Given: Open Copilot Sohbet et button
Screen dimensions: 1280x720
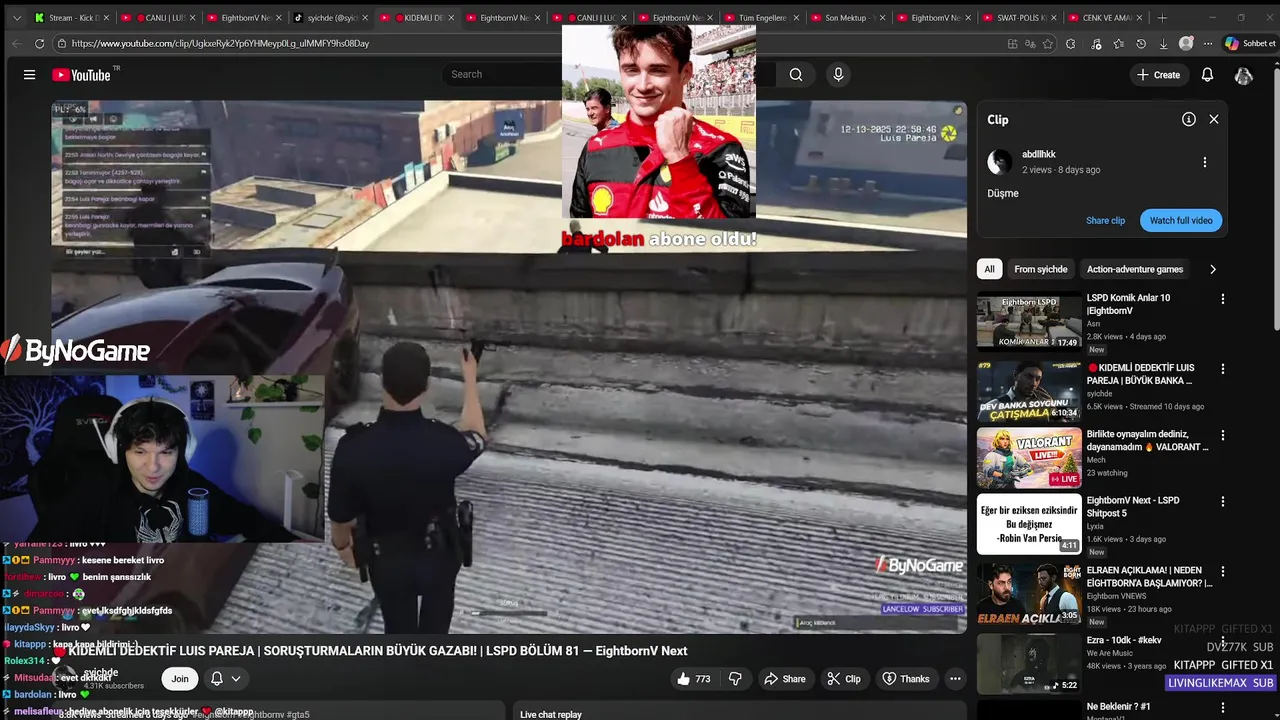Looking at the screenshot, I should 1250,43.
